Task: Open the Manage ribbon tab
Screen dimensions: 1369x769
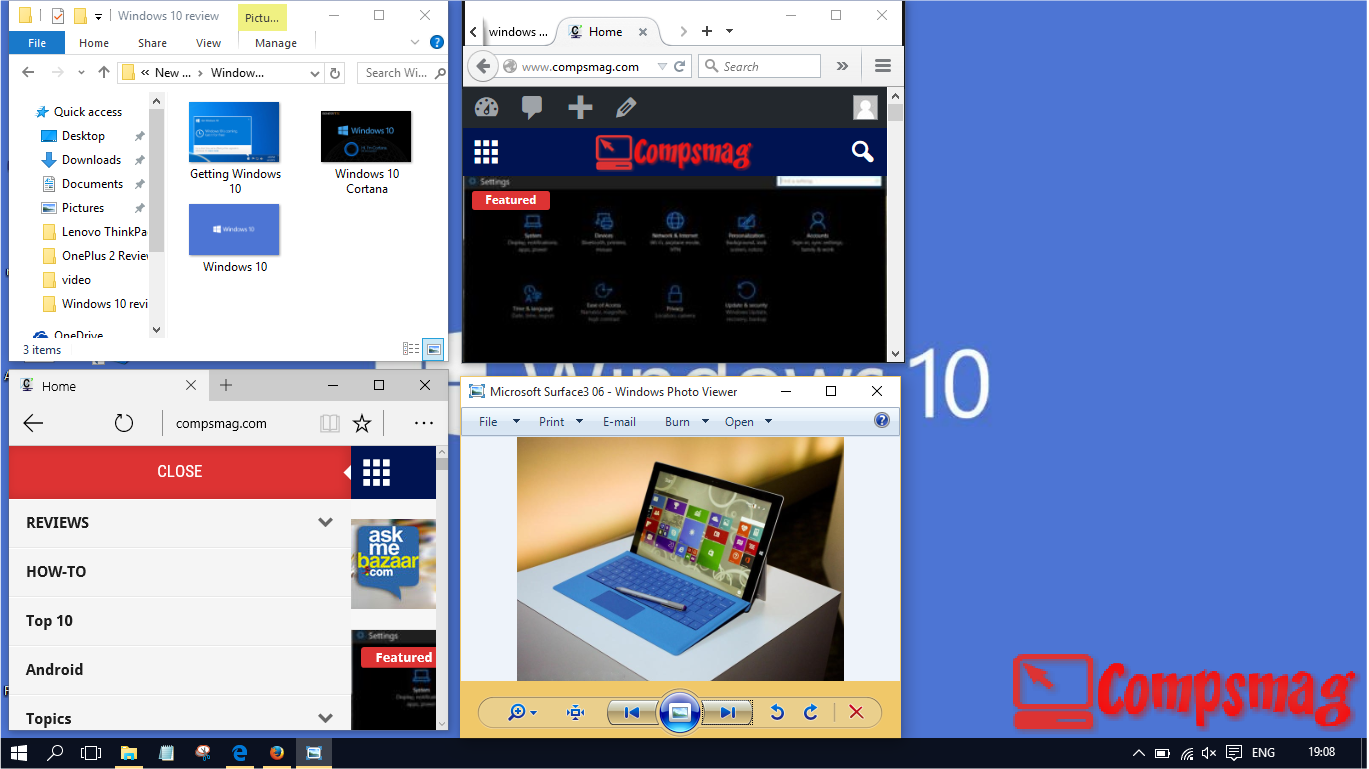Action: pyautogui.click(x=276, y=43)
